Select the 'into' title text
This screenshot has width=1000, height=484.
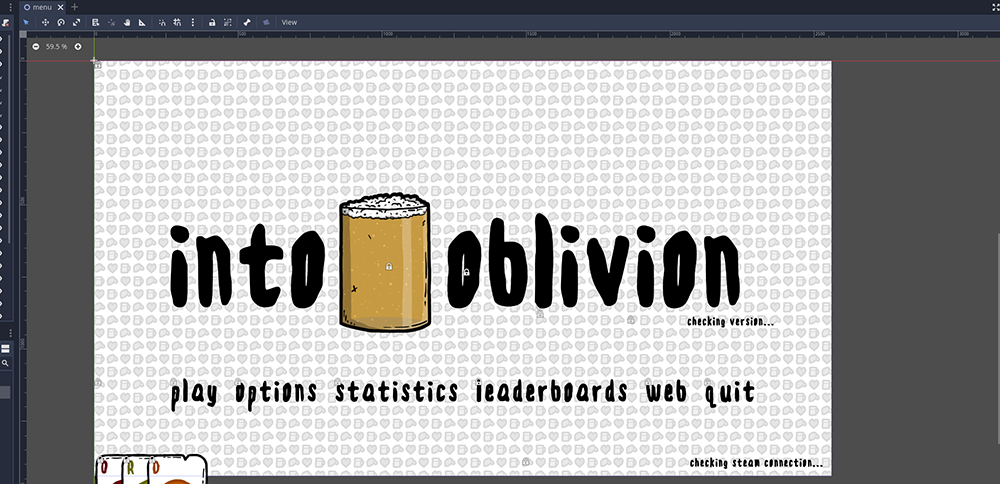tap(247, 268)
